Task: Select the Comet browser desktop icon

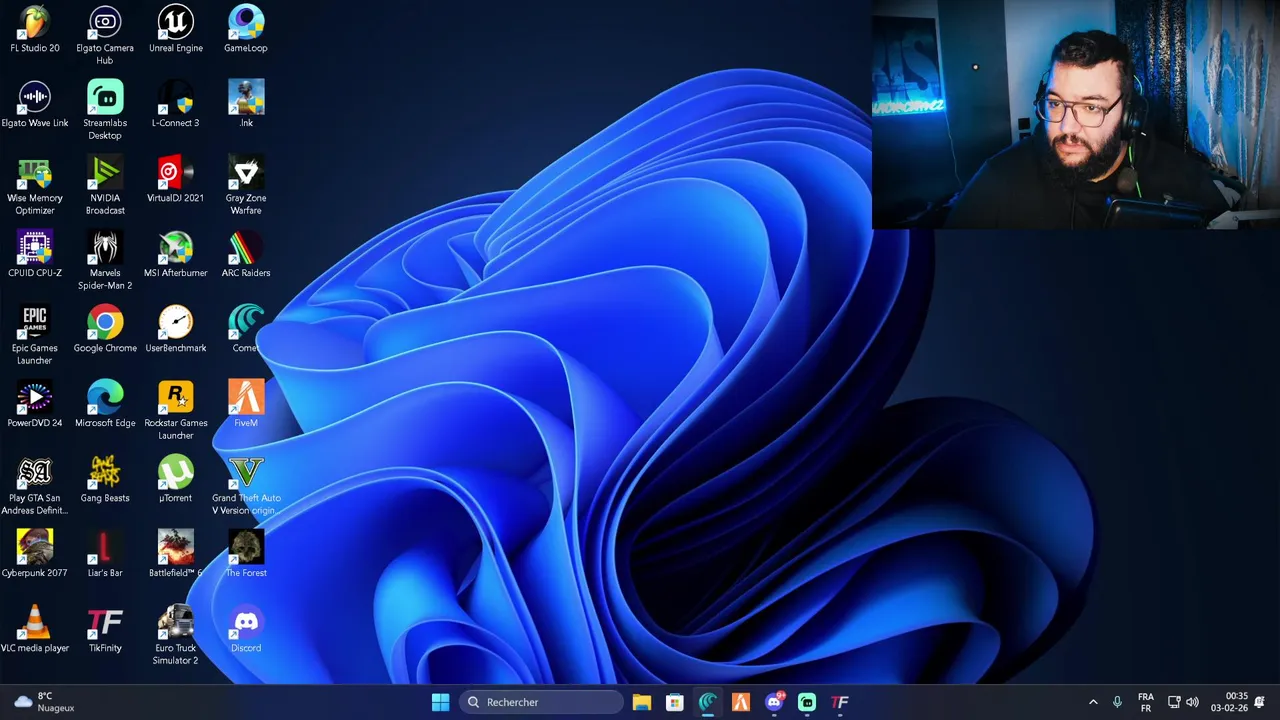Action: [246, 329]
